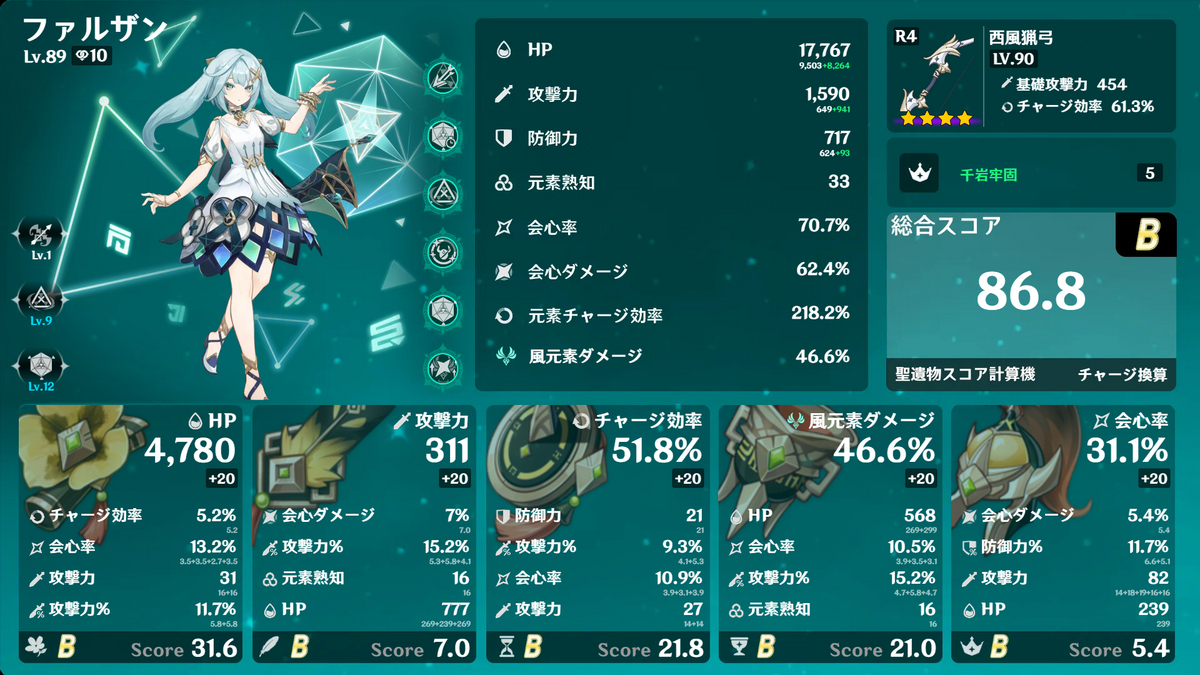The width and height of the screenshot is (1200, 675).
Task: Select the Lv.12 elemental burst talent icon
Action: pyautogui.click(x=38, y=362)
